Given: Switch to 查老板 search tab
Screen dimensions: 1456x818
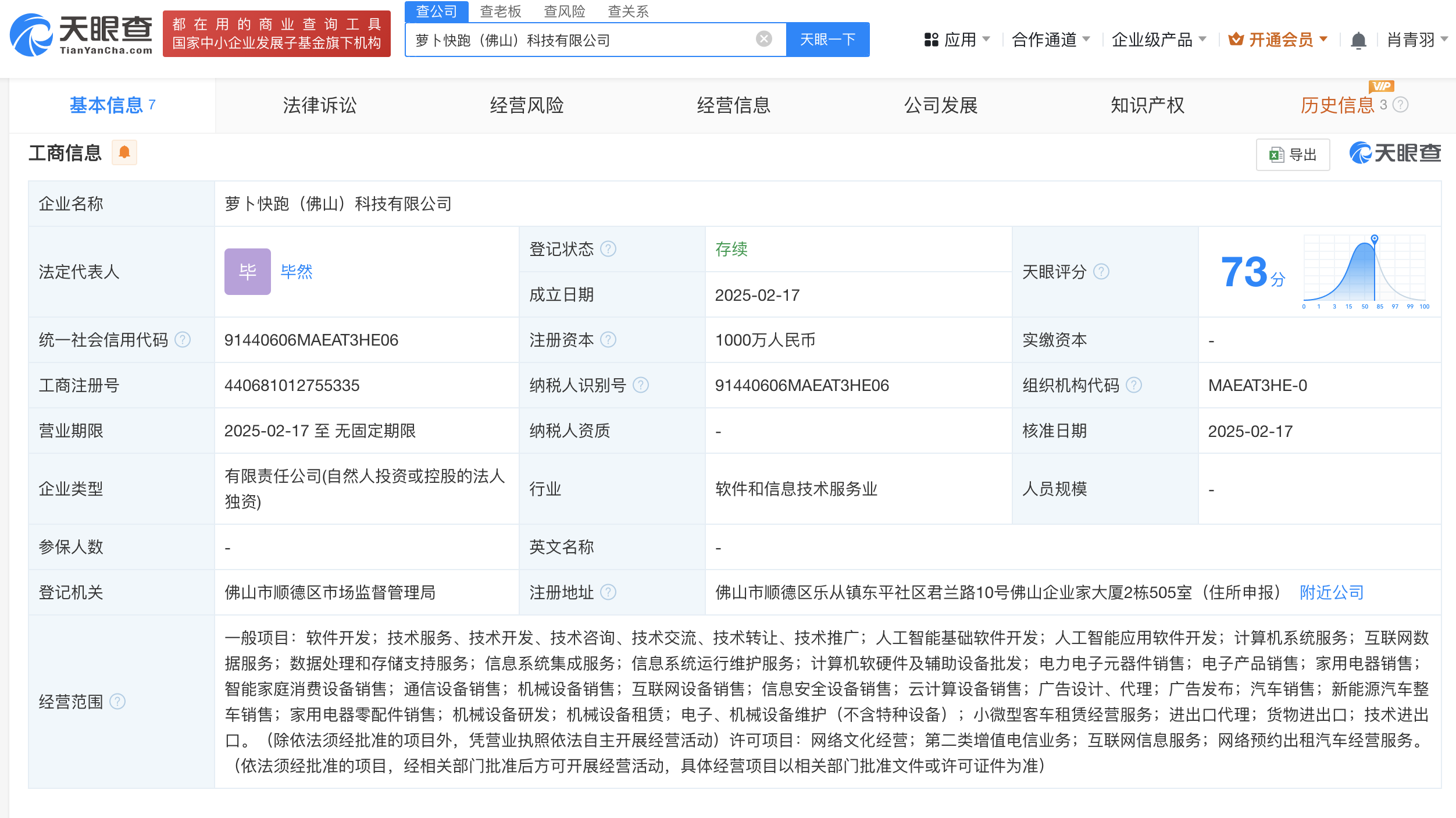Looking at the screenshot, I should 500,11.
